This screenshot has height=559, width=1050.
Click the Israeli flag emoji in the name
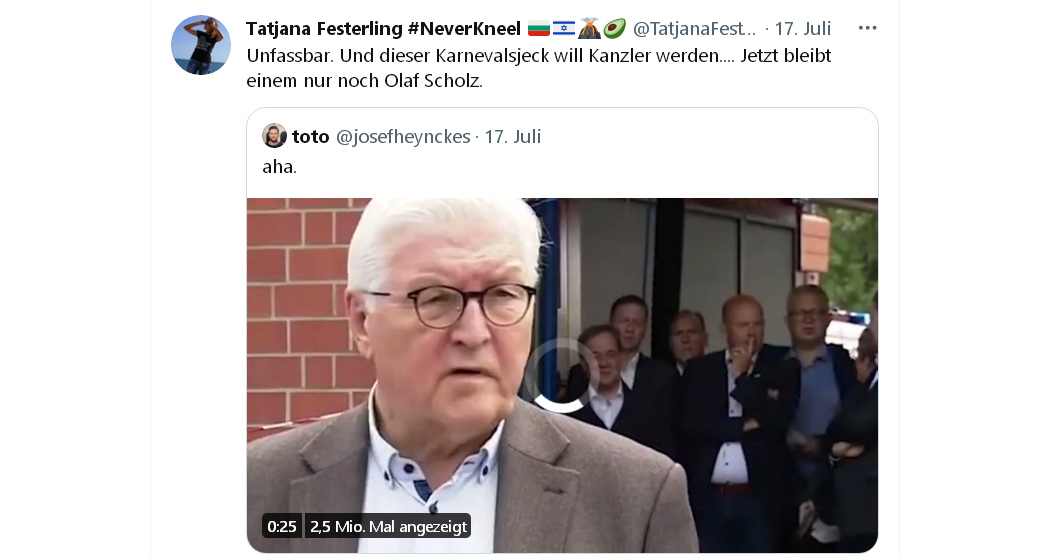pyautogui.click(x=564, y=28)
